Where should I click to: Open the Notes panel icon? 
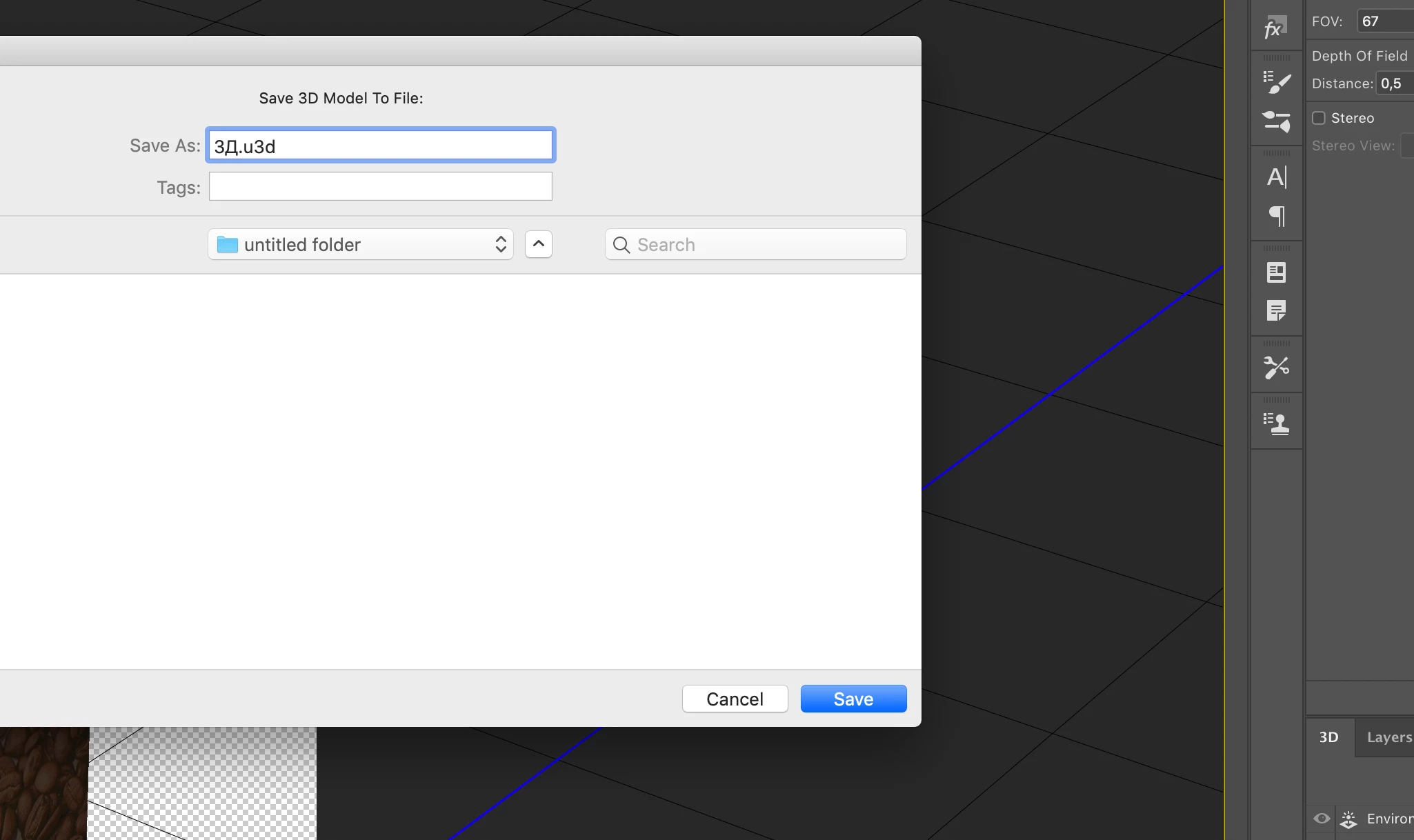tap(1276, 311)
